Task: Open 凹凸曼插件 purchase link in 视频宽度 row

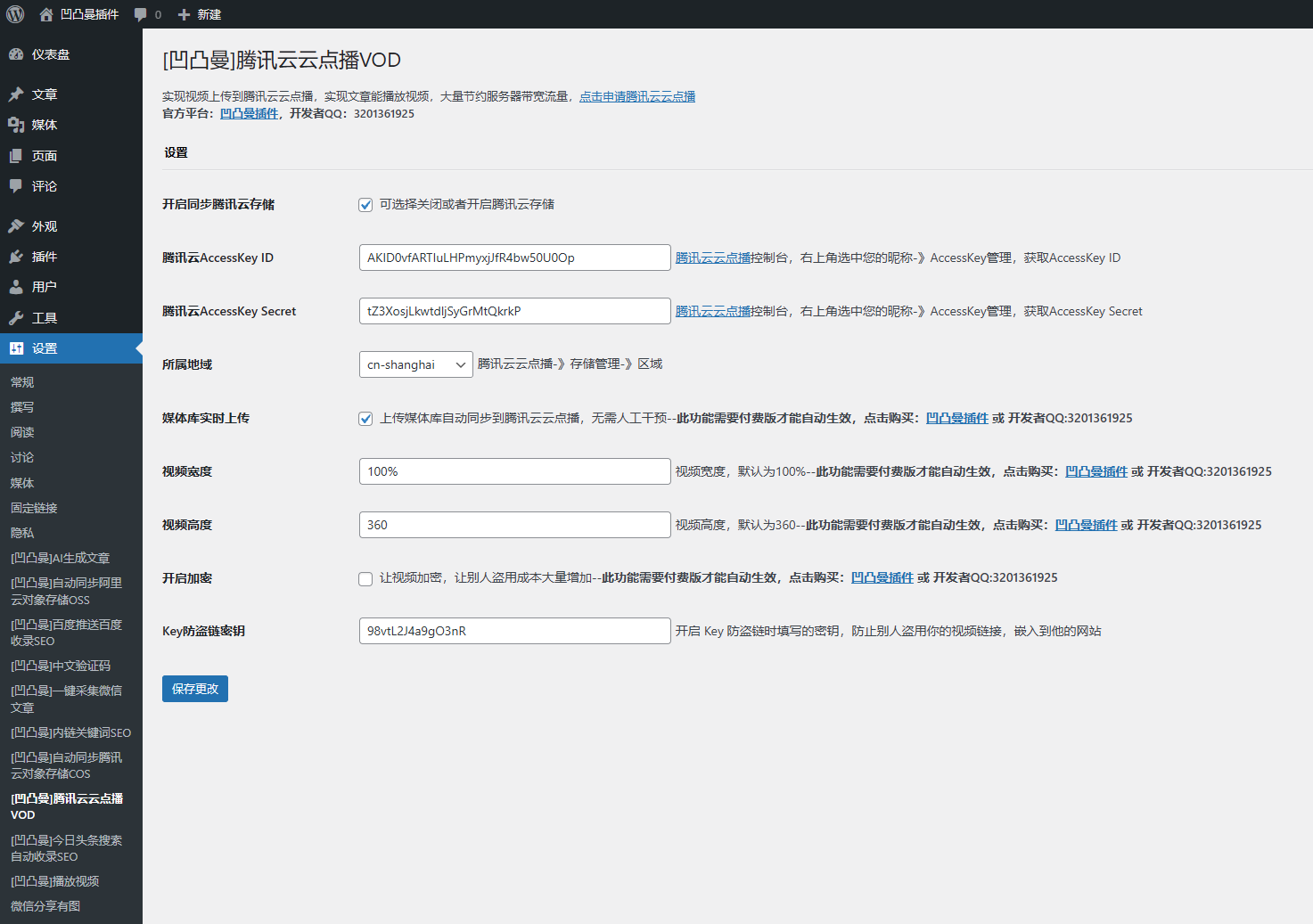Action: (x=1096, y=471)
